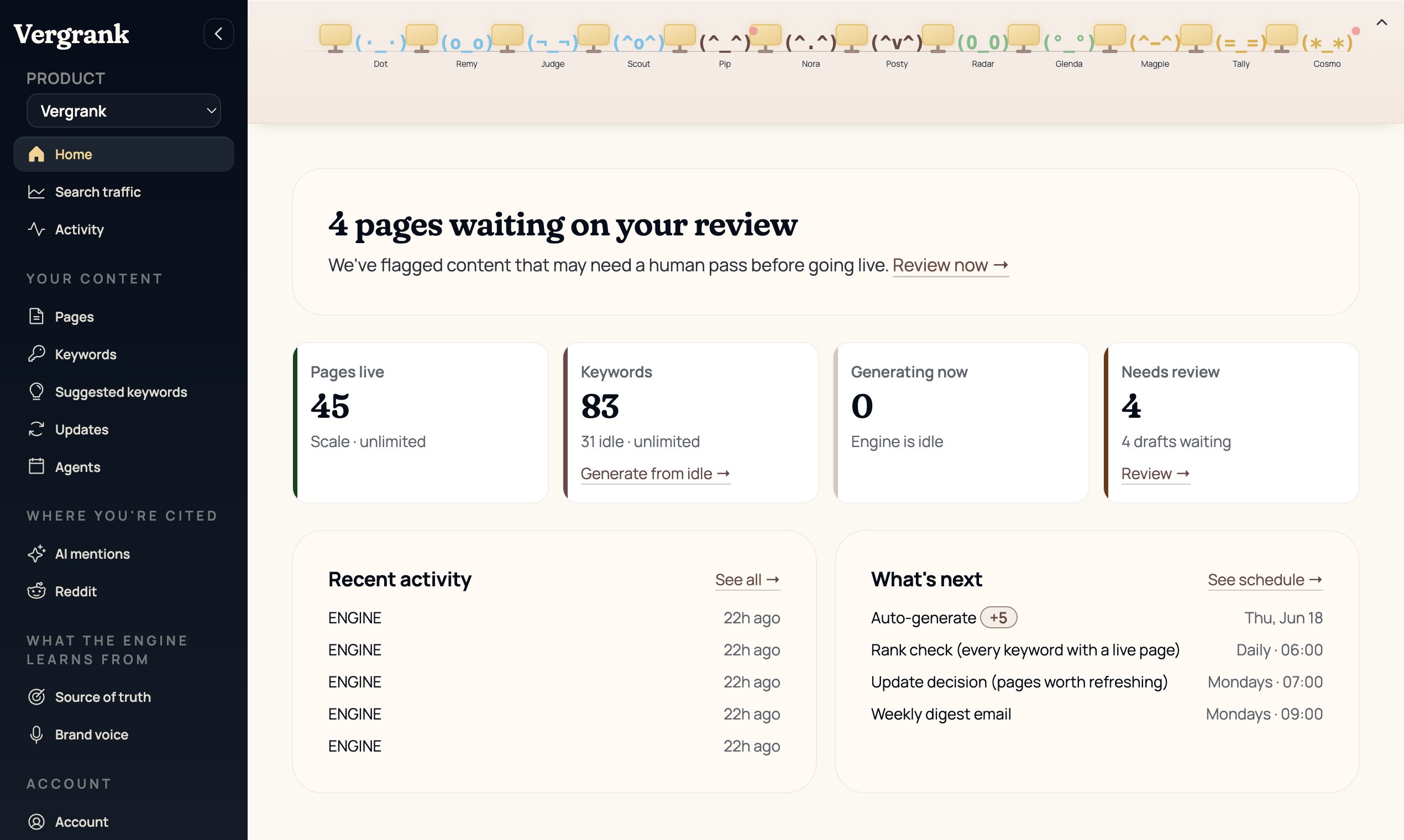Screen dimensions: 1404x840
Task: Click the Brand voice microphone icon
Action: [x=36, y=734]
